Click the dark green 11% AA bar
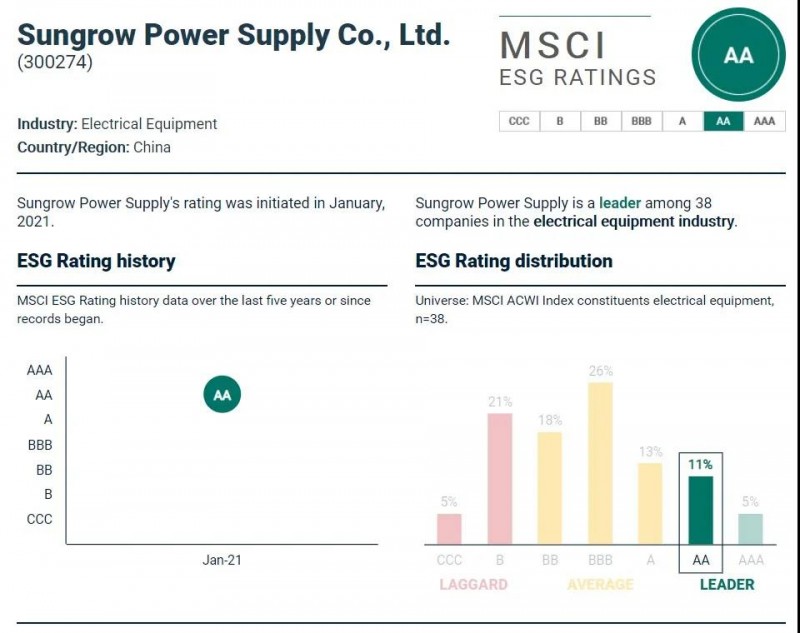The image size is (800, 633). tap(700, 509)
